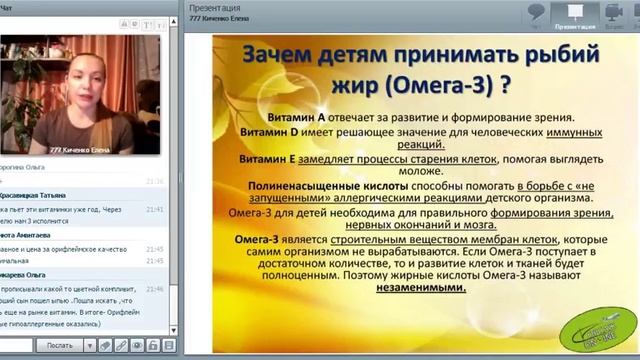640x360 pixels.
Task: Select chat author Красавицкая Татьяна
Action: point(33,196)
